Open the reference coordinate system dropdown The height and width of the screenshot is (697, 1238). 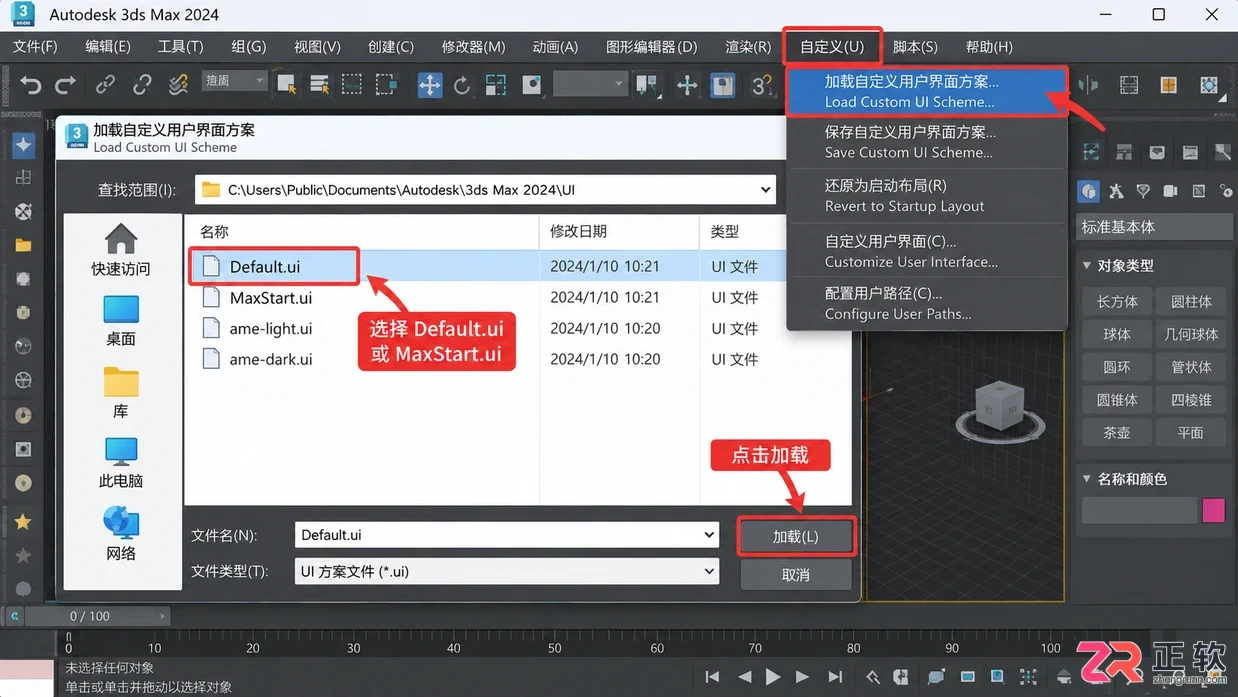coord(589,85)
